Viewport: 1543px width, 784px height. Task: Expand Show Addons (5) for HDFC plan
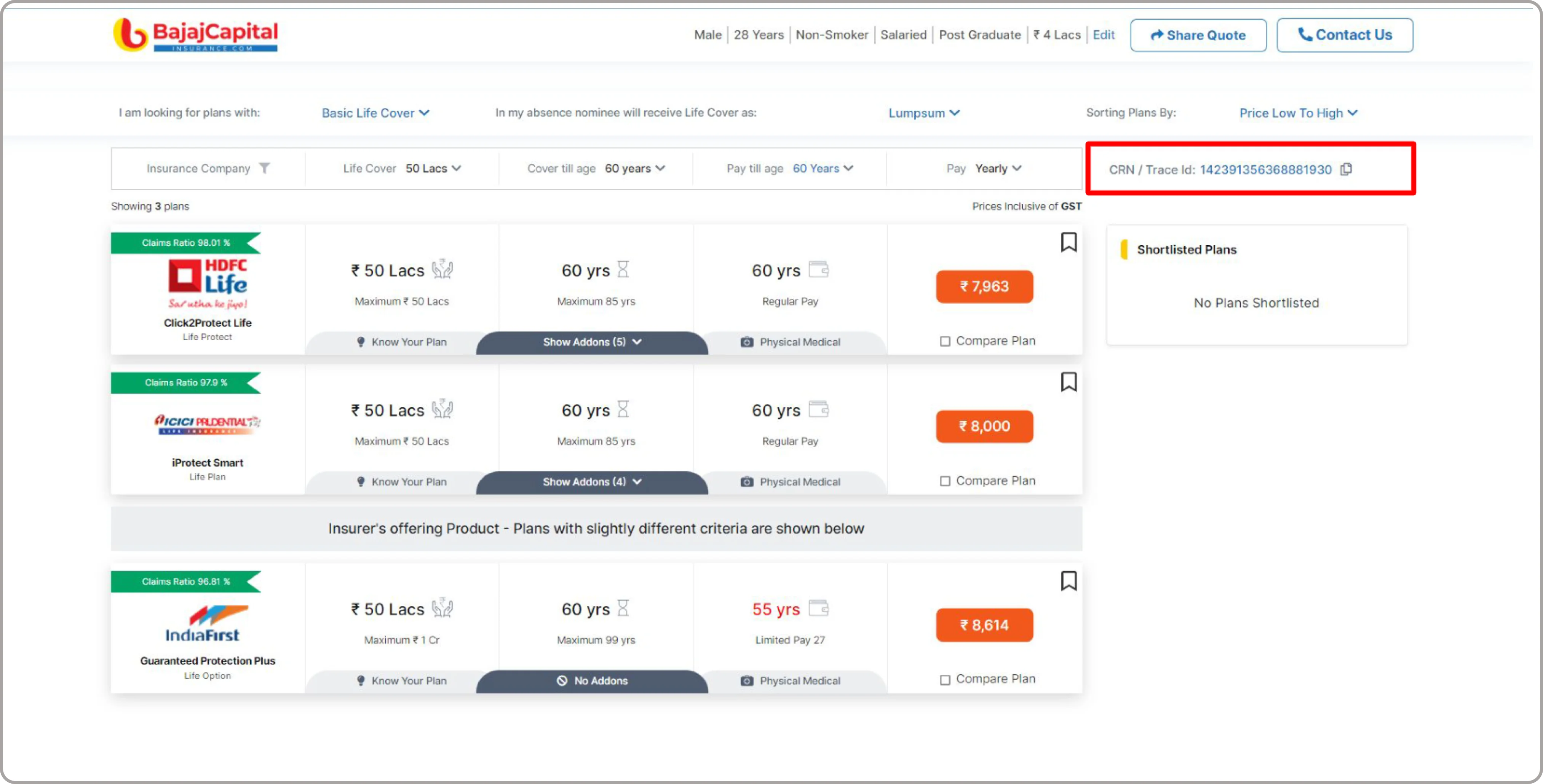tap(592, 342)
